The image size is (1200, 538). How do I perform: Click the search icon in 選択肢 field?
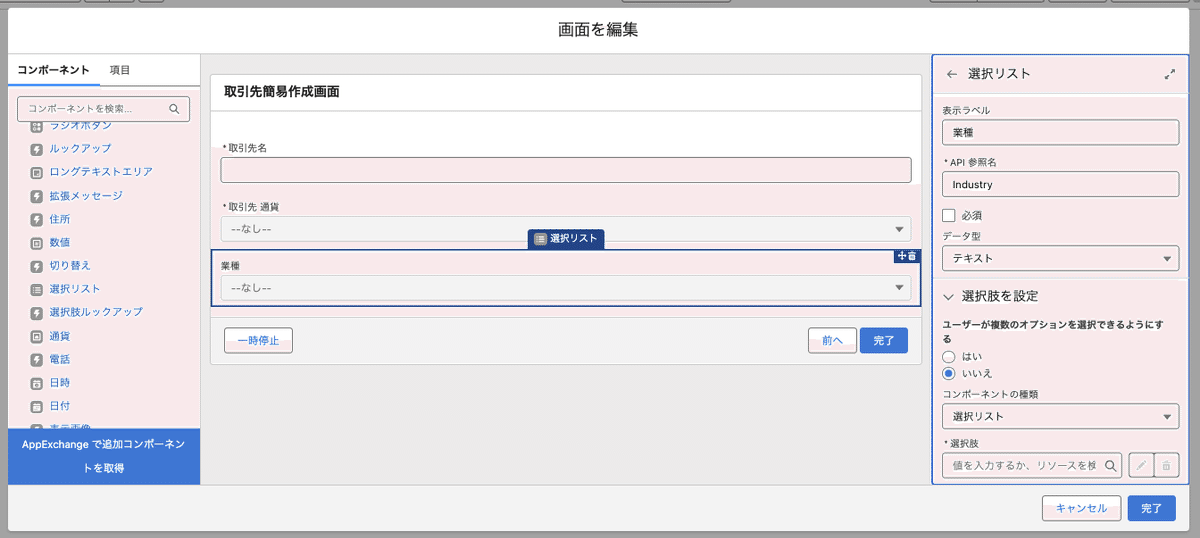1110,465
